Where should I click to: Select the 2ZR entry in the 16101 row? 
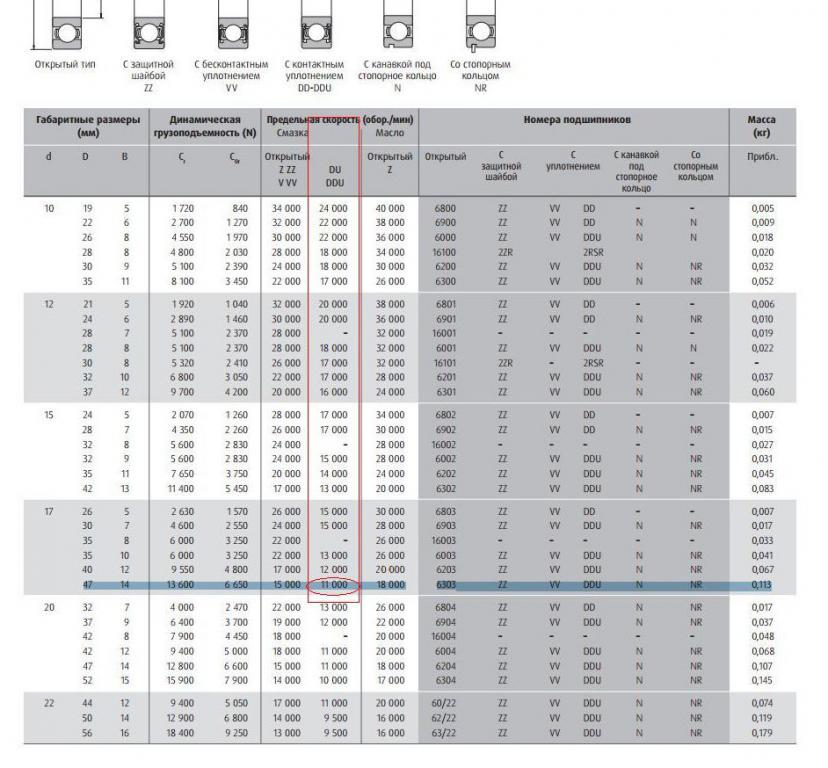[x=505, y=363]
